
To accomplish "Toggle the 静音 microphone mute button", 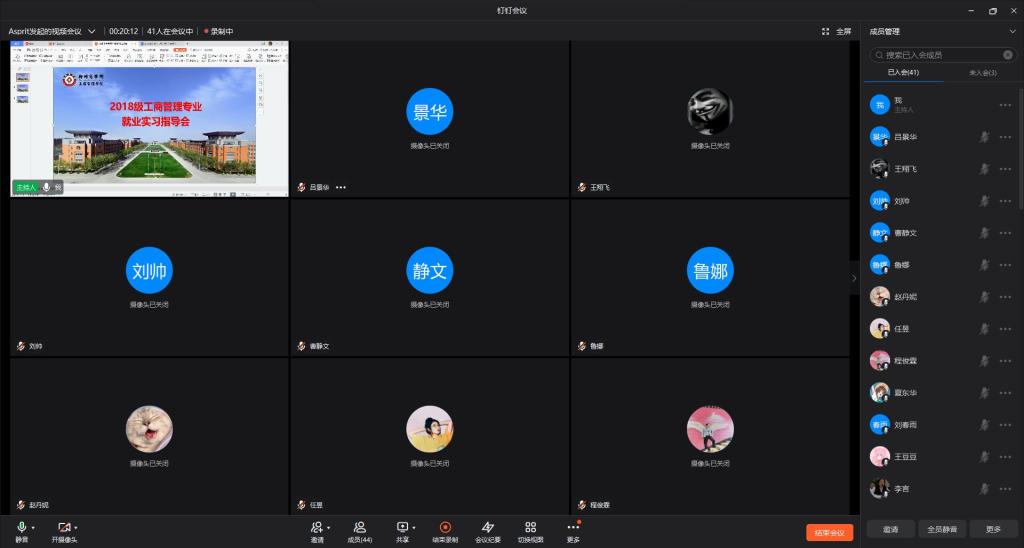I will pos(21,527).
